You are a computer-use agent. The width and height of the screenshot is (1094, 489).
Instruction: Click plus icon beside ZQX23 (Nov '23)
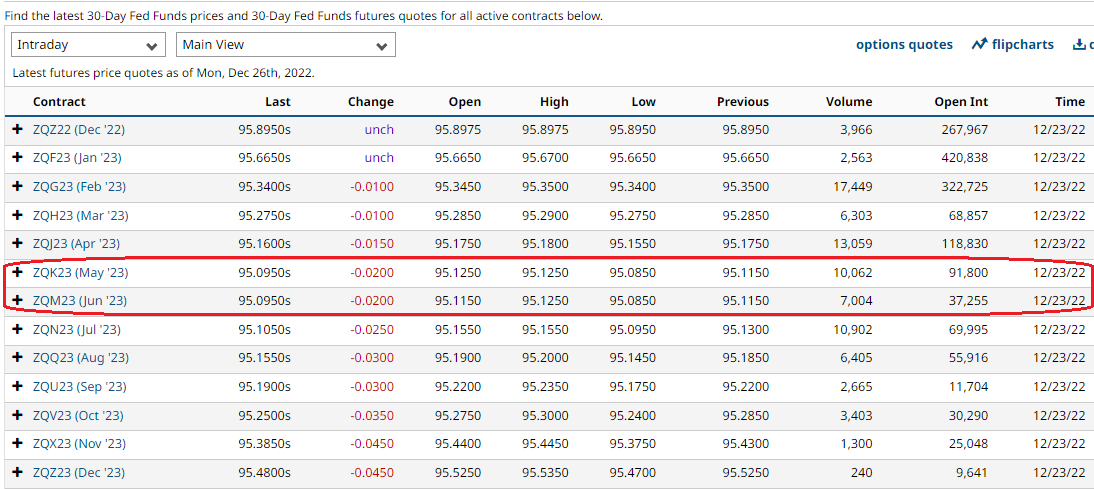pyautogui.click(x=17, y=444)
